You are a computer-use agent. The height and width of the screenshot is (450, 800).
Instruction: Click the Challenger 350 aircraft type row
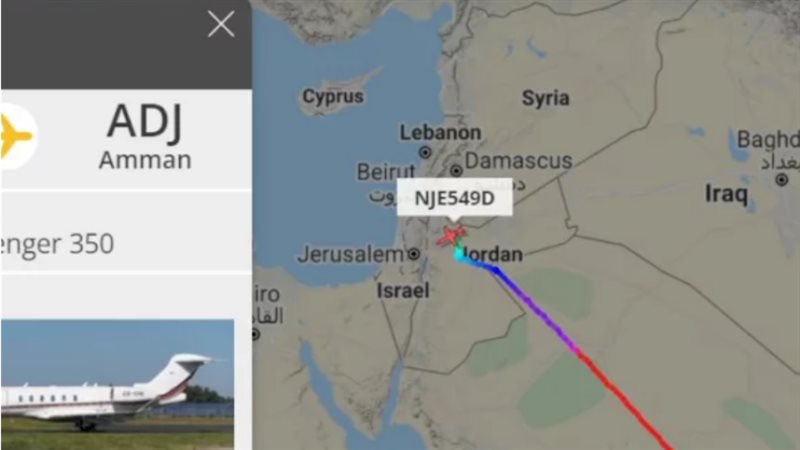coord(126,244)
